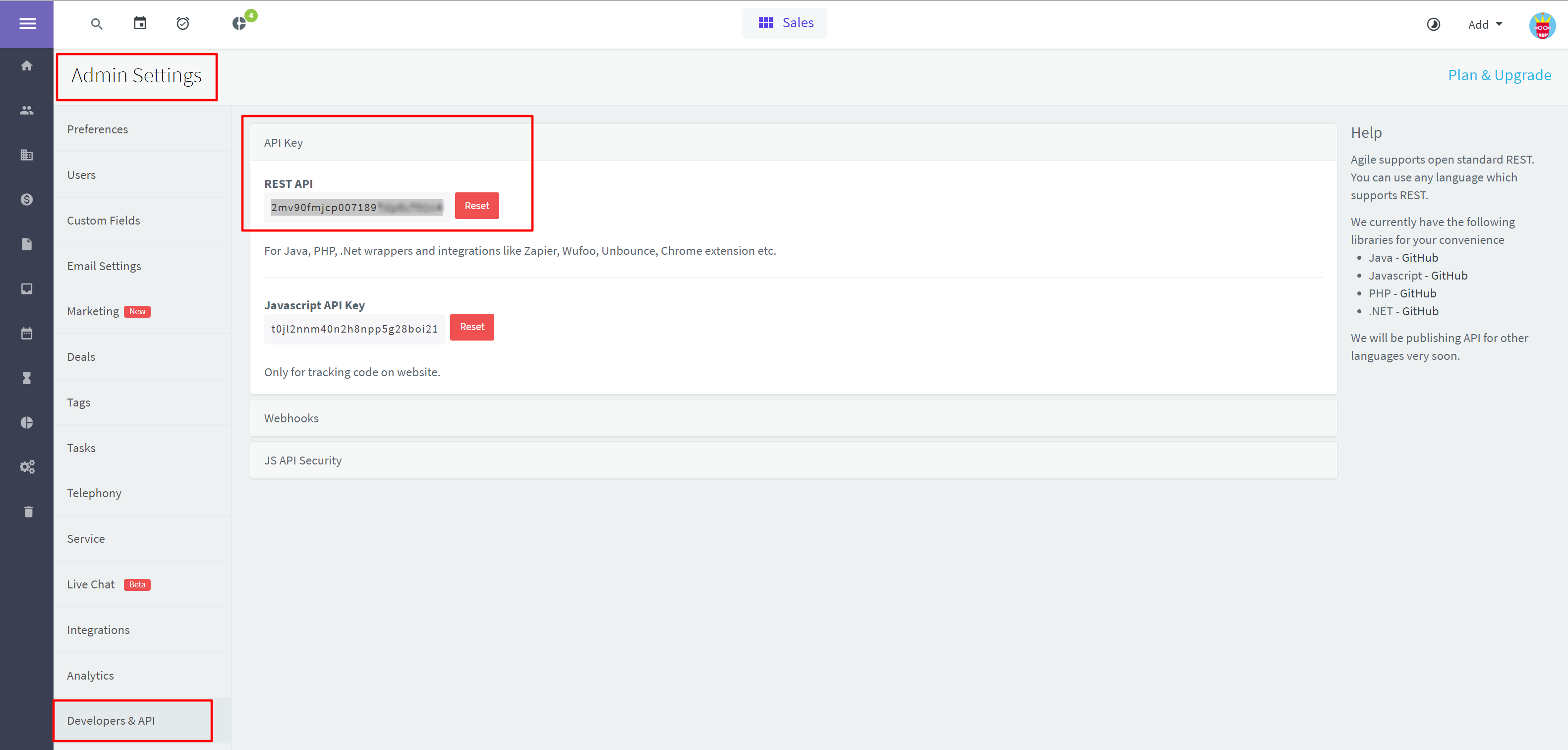
Task: Click the REST API key input field
Action: pos(355,206)
